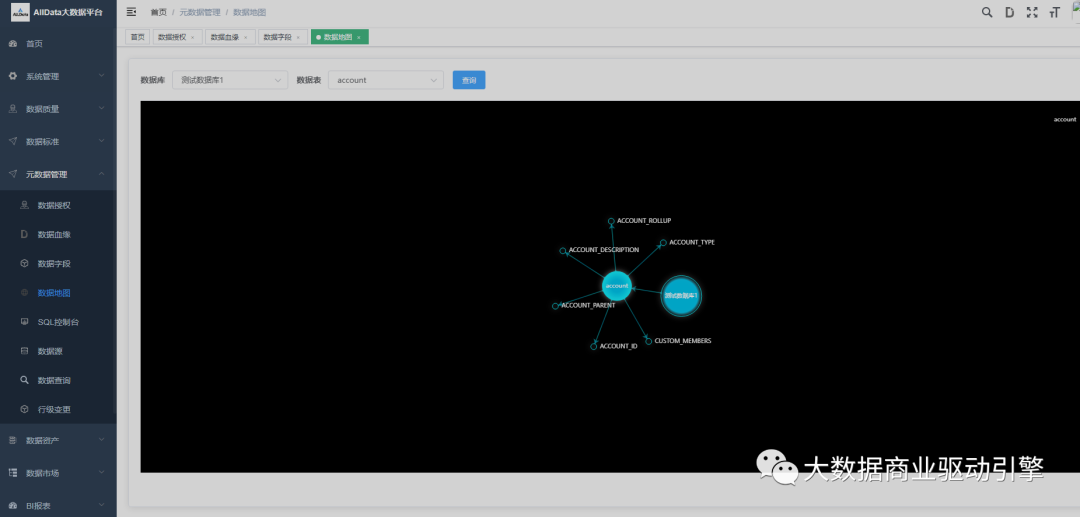Click the D document icon in header
Viewport: 1080px width, 517px height.
[x=1009, y=12]
